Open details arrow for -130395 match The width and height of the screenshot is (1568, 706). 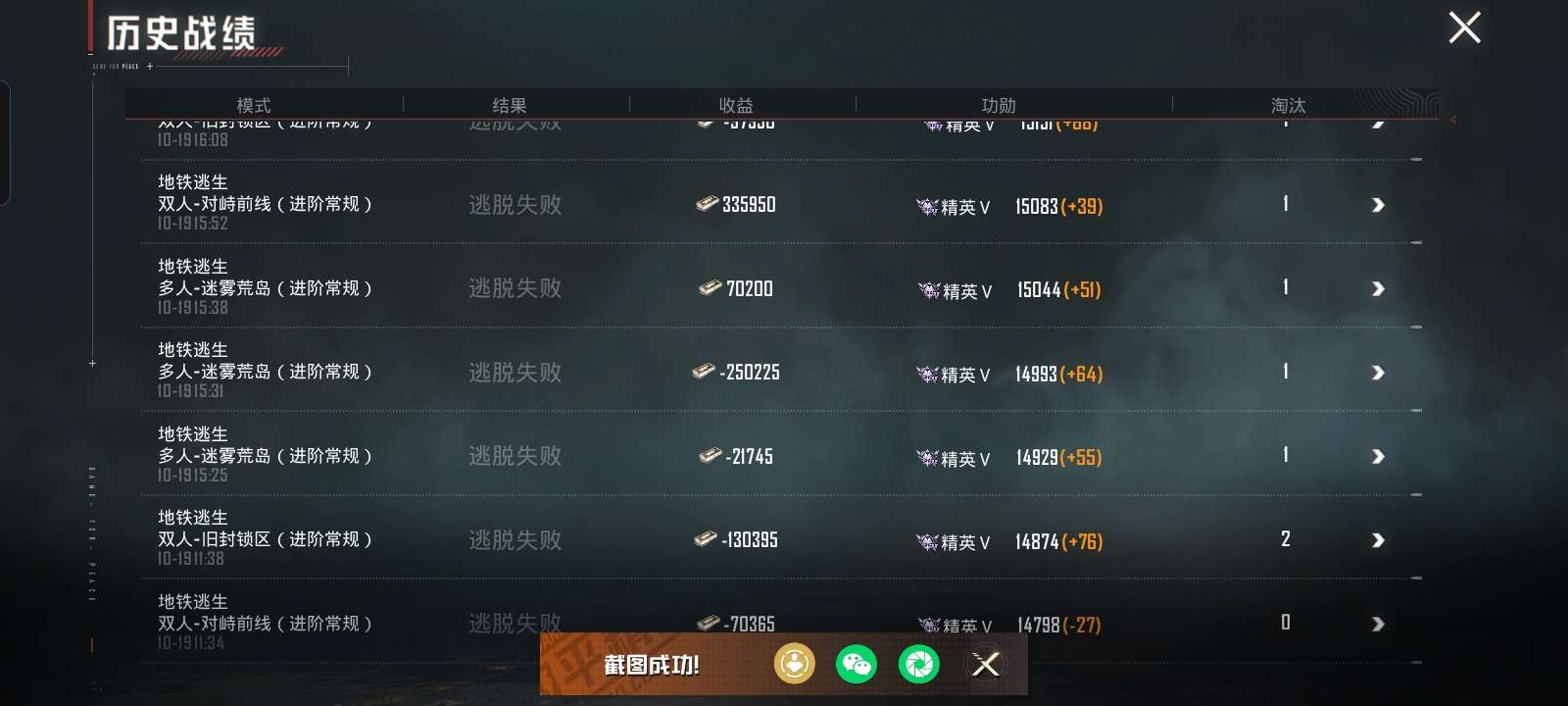(x=1378, y=540)
